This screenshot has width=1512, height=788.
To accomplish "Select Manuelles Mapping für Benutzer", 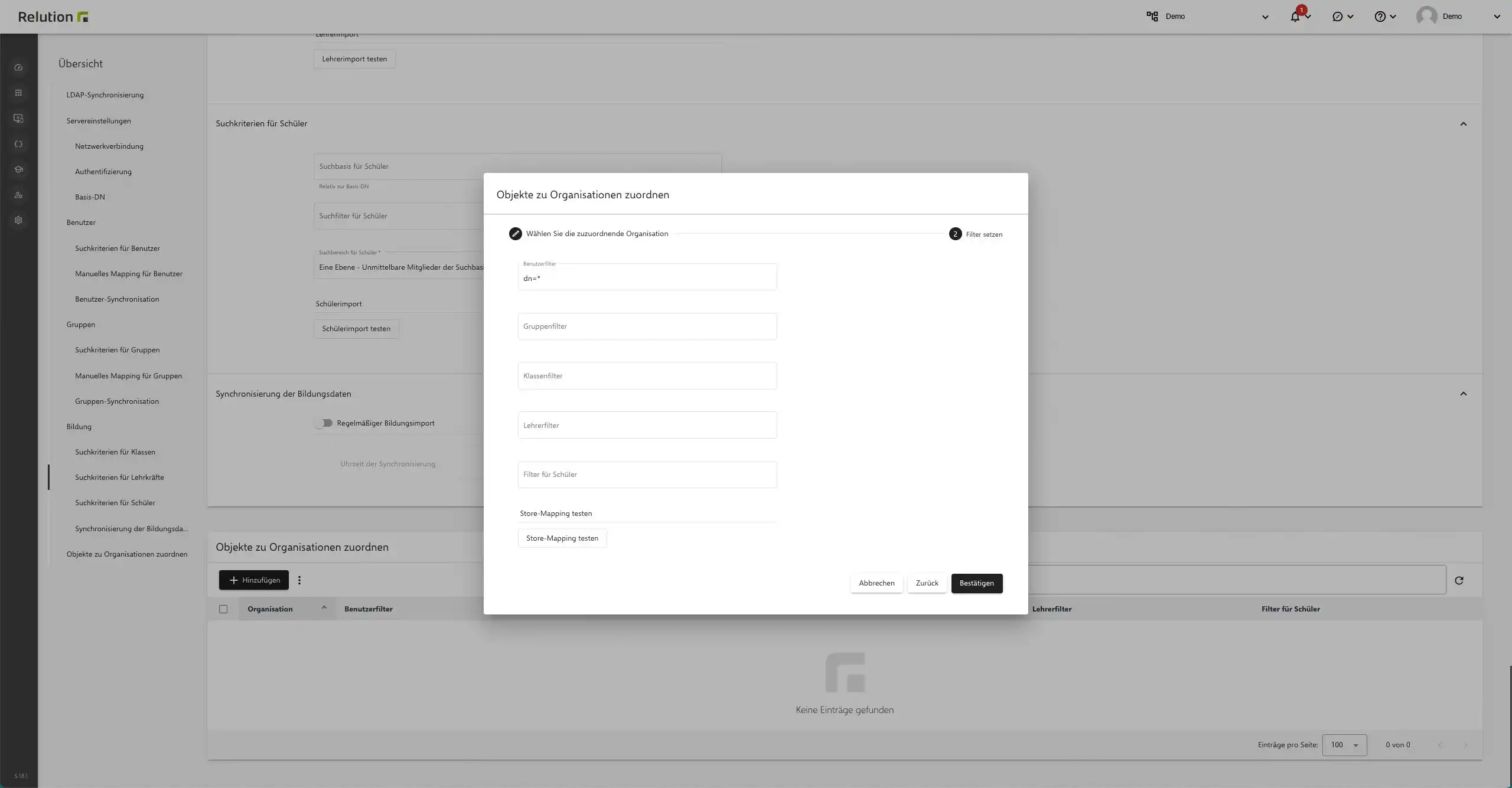I will (129, 274).
